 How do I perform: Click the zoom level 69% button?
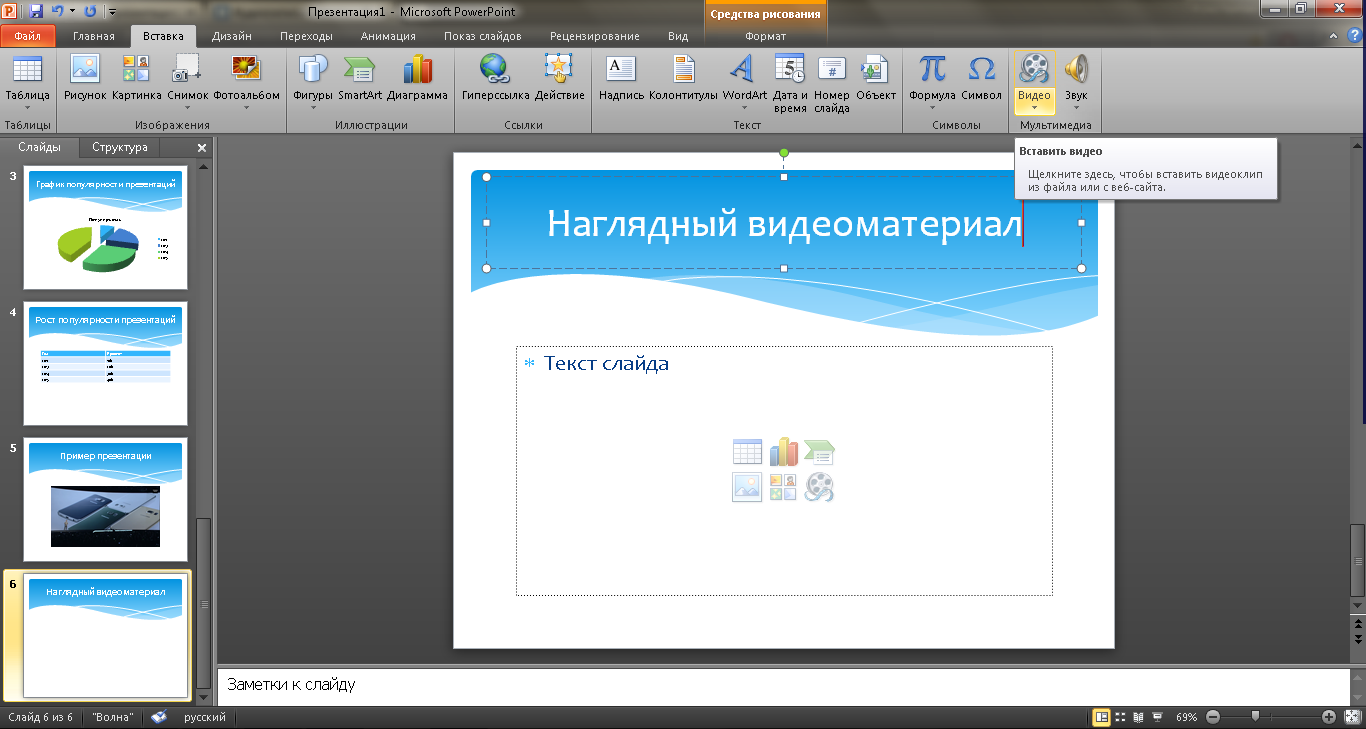[x=1187, y=717]
